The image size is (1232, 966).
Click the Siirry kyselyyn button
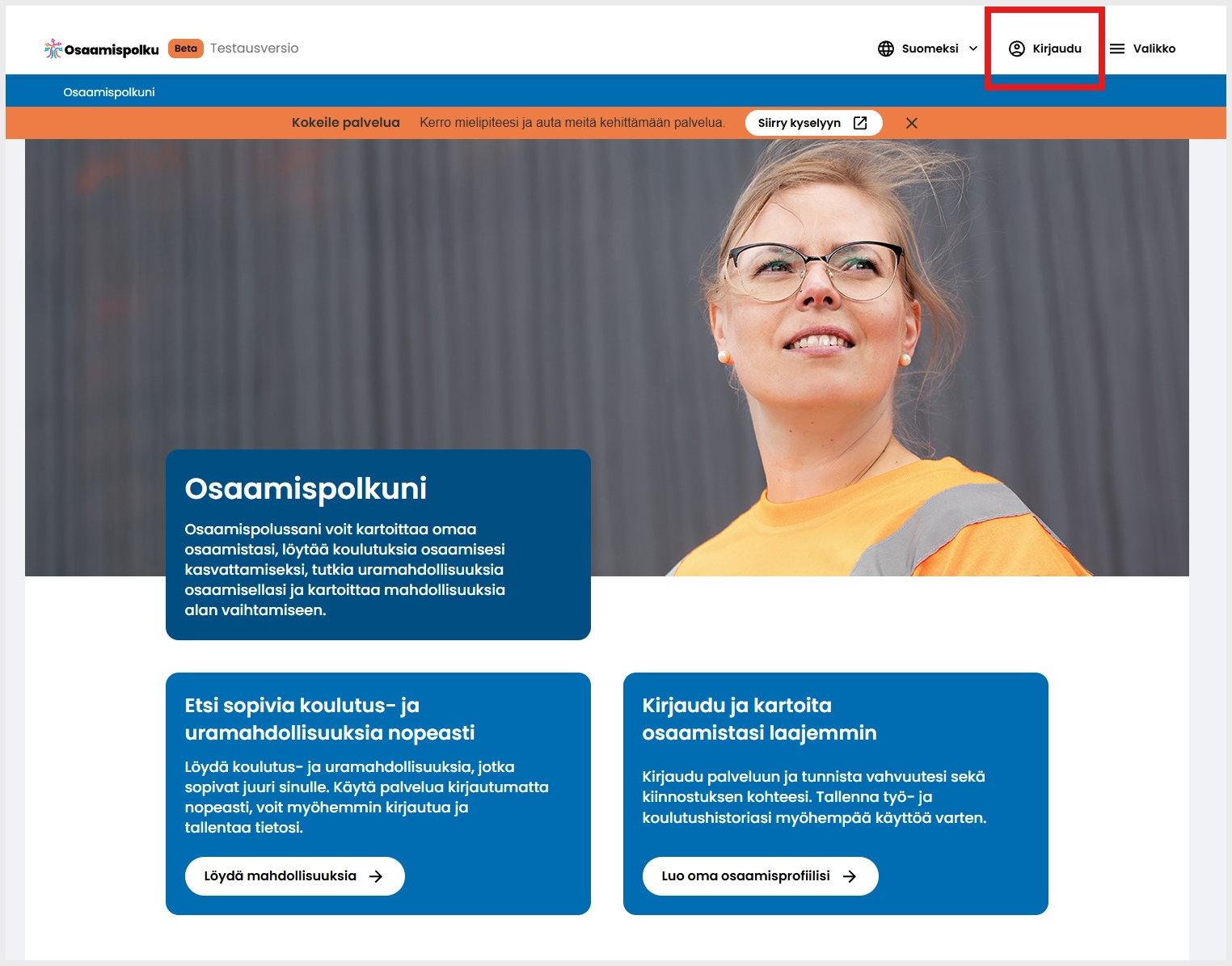pyautogui.click(x=813, y=123)
